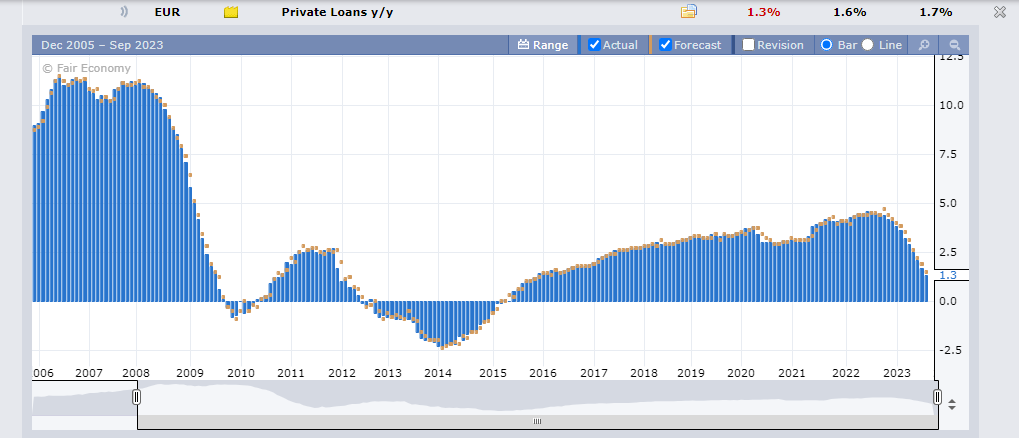Click the forecast value 1.6%
Viewport: 1019px width, 438px height.
[x=850, y=12]
